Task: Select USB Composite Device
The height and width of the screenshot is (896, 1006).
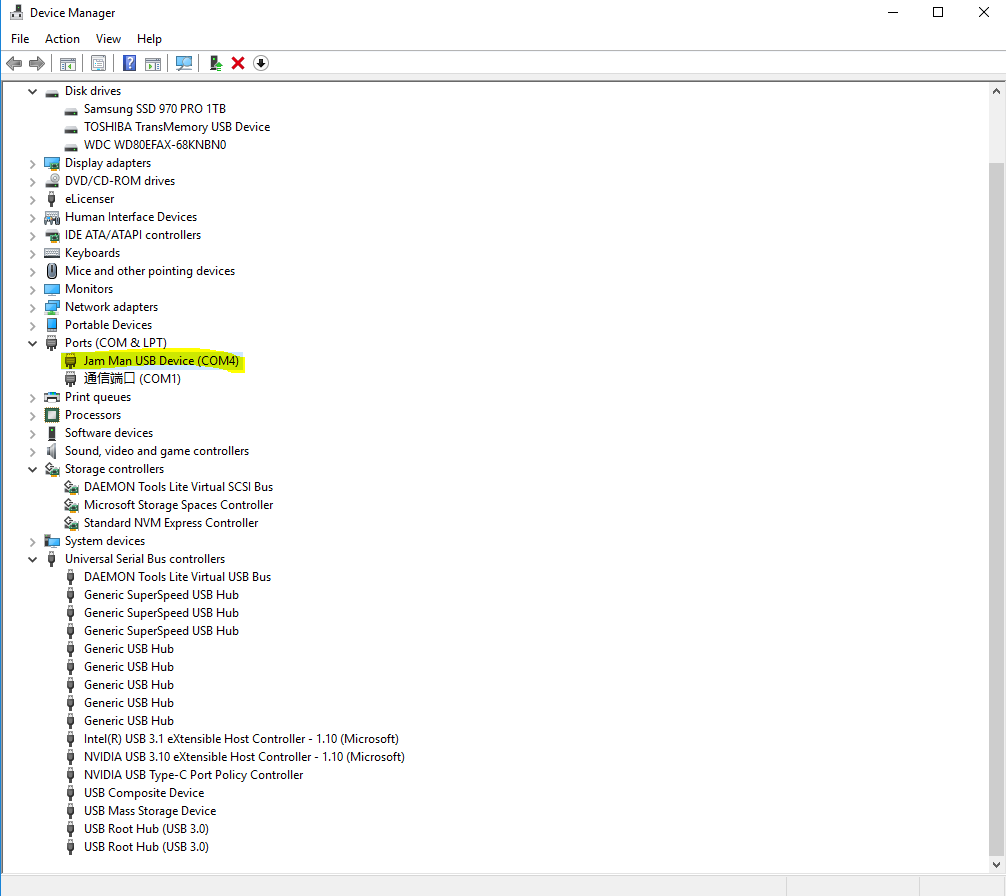Action: (144, 793)
